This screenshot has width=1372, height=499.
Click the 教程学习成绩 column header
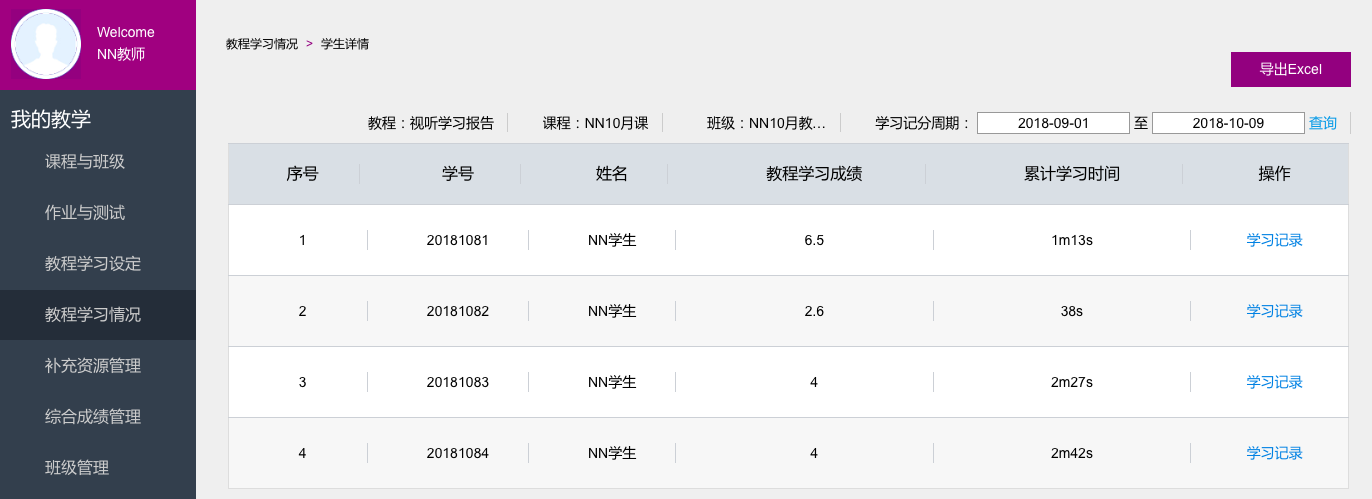coord(814,174)
